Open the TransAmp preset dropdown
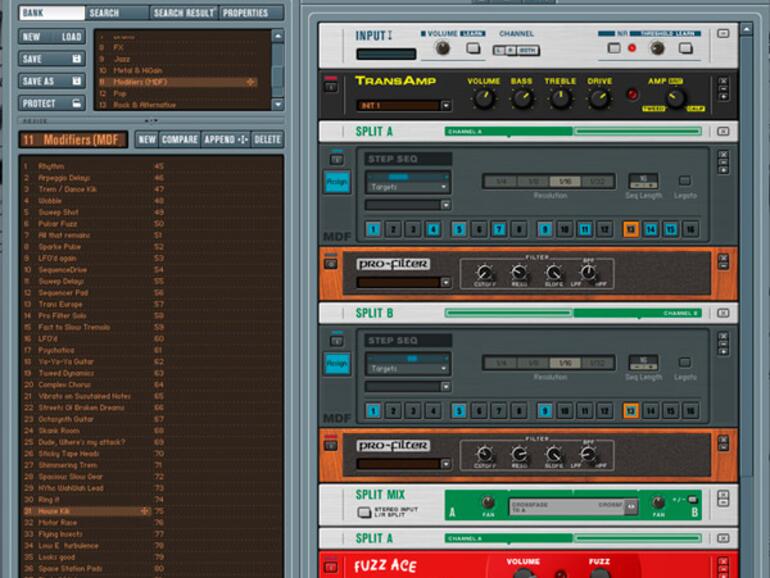This screenshot has height=578, width=770. click(445, 105)
